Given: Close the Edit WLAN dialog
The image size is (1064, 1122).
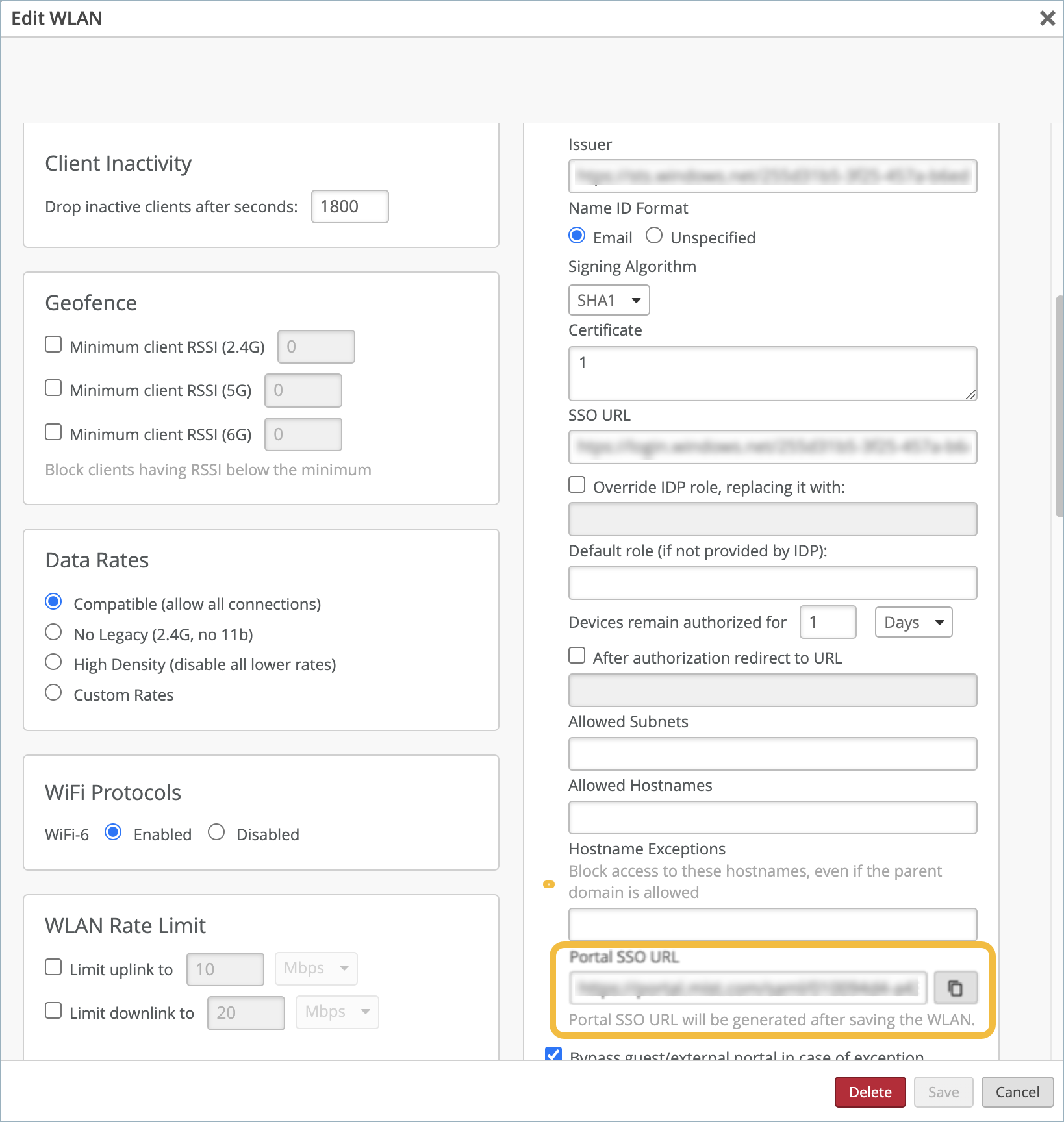Looking at the screenshot, I should [1047, 18].
